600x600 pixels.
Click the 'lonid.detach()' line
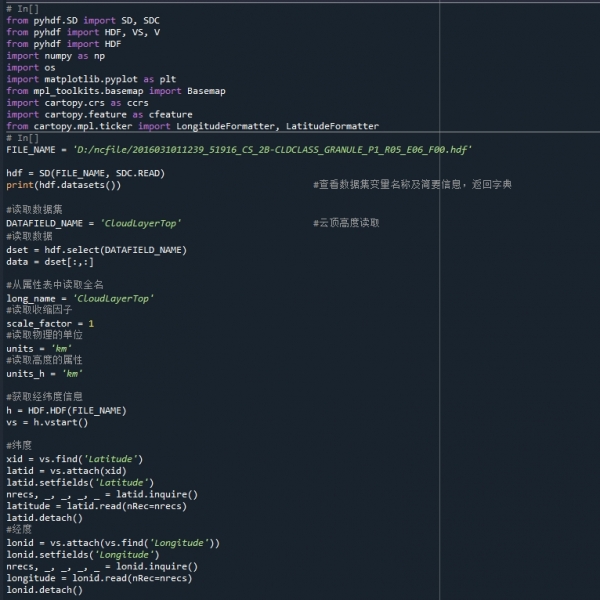tap(44, 590)
